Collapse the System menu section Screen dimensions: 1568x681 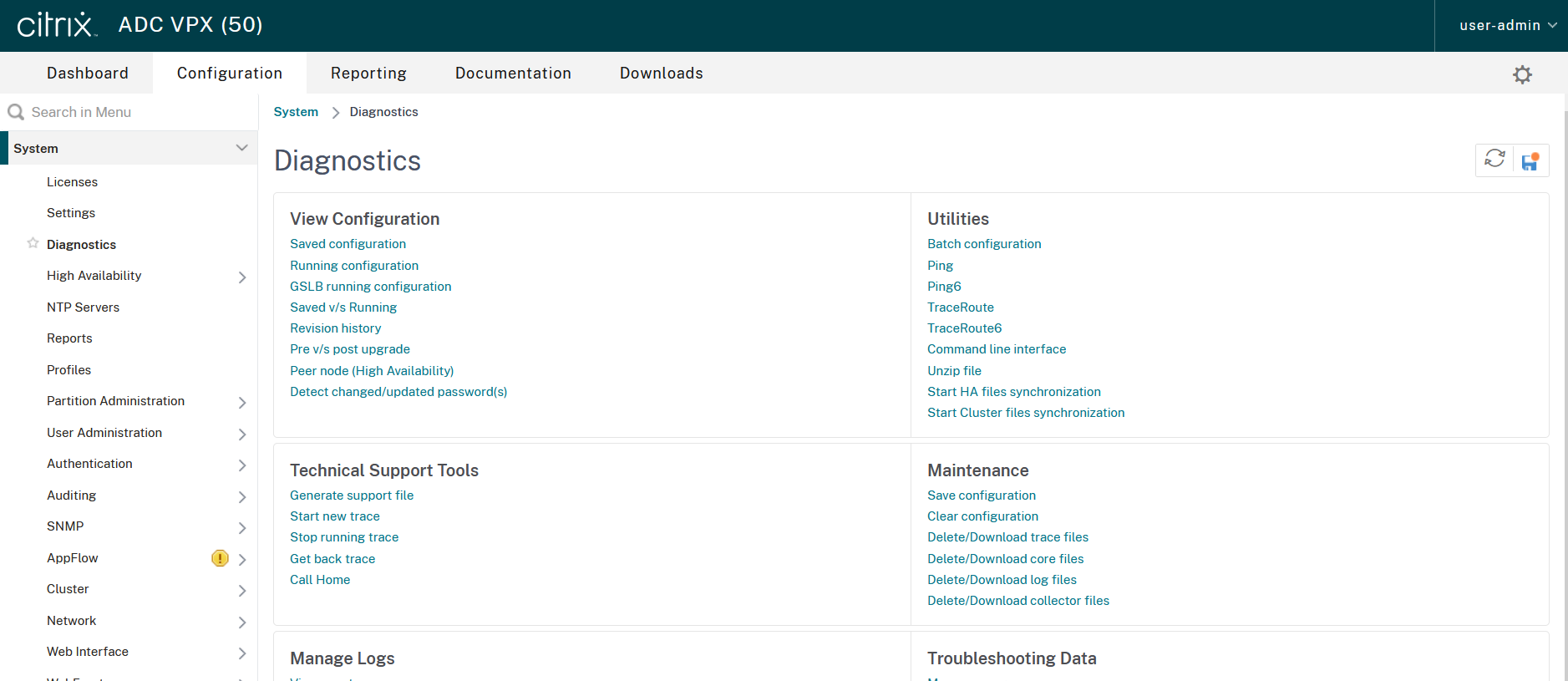(x=241, y=148)
